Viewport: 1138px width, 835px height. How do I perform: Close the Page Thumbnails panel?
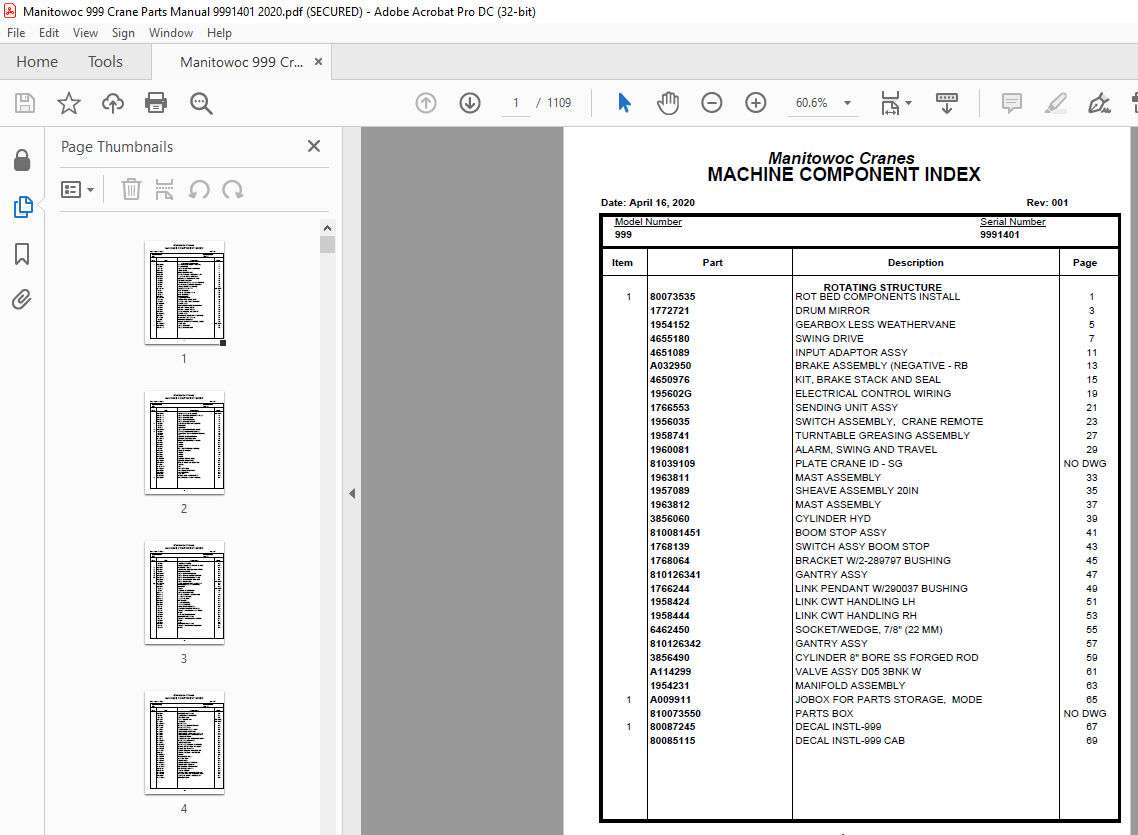(314, 147)
